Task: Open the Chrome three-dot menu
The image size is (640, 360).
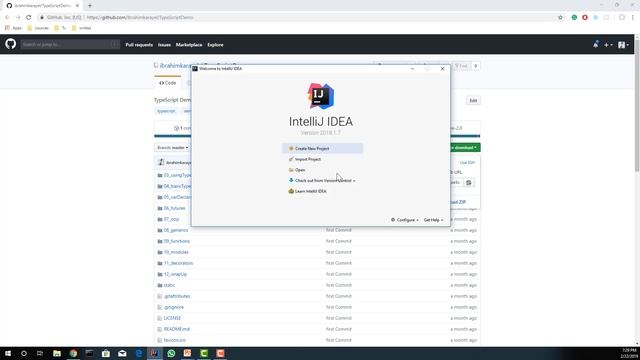Action: point(633,18)
